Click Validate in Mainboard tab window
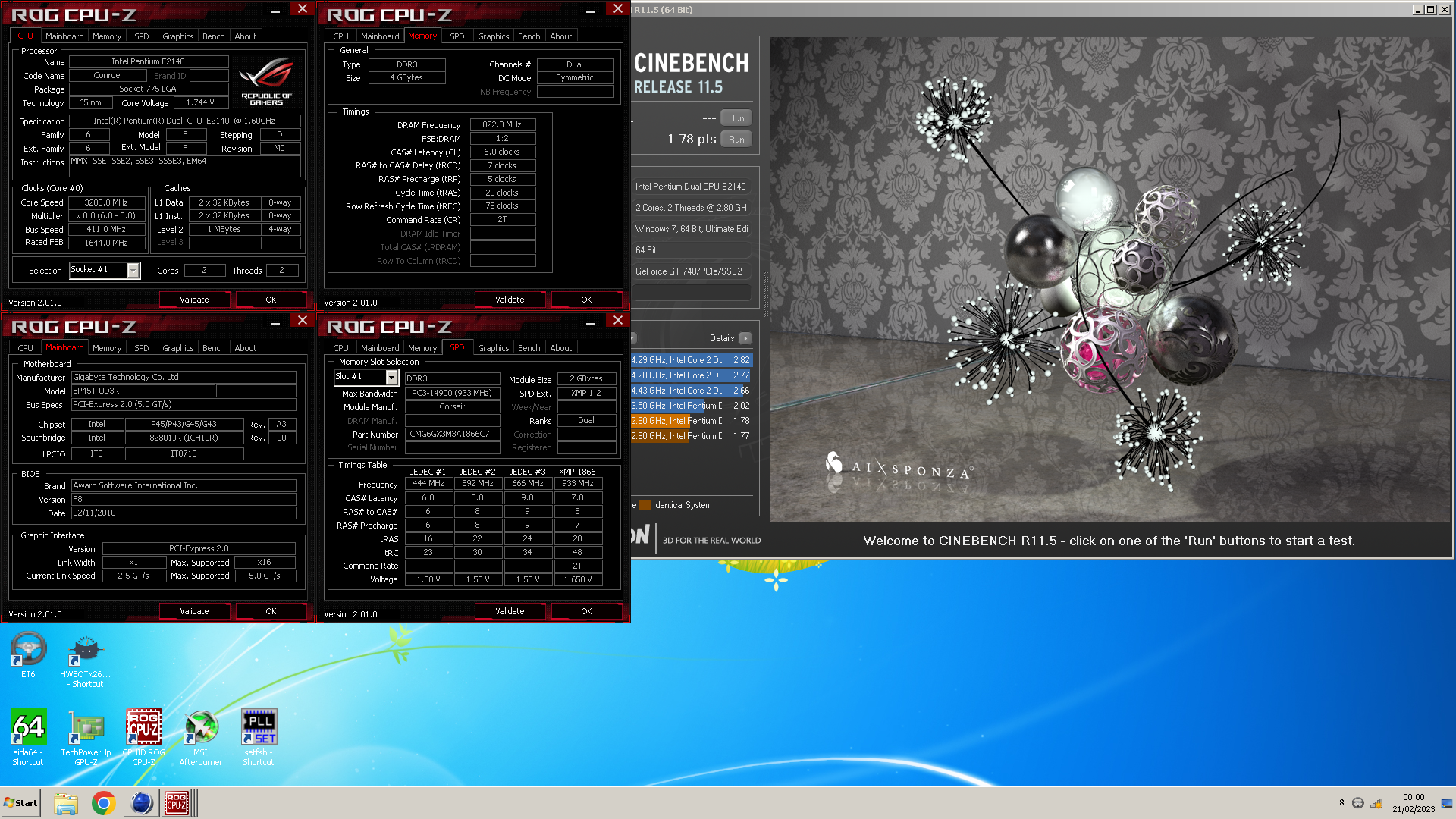This screenshot has height=819, width=1456. (194, 611)
